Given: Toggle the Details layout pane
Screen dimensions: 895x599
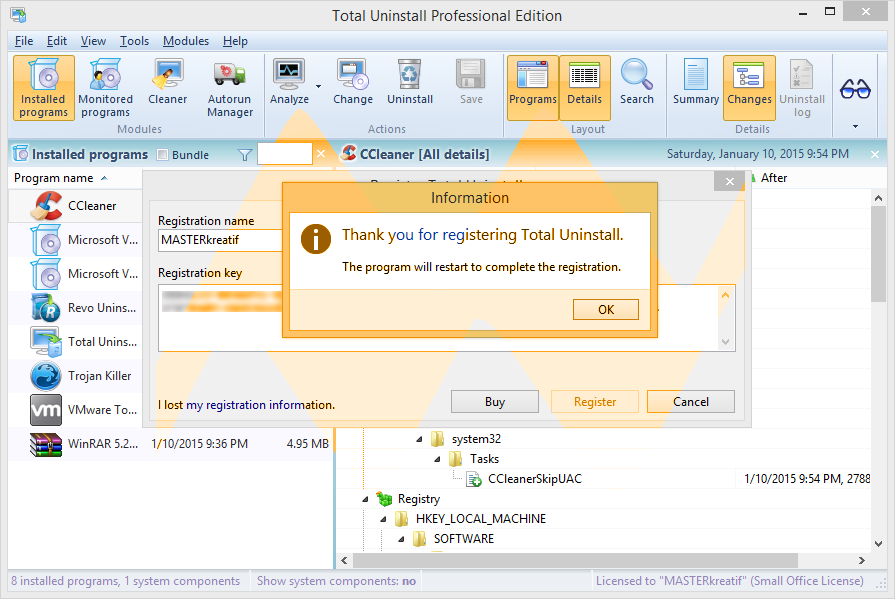Looking at the screenshot, I should pyautogui.click(x=584, y=88).
